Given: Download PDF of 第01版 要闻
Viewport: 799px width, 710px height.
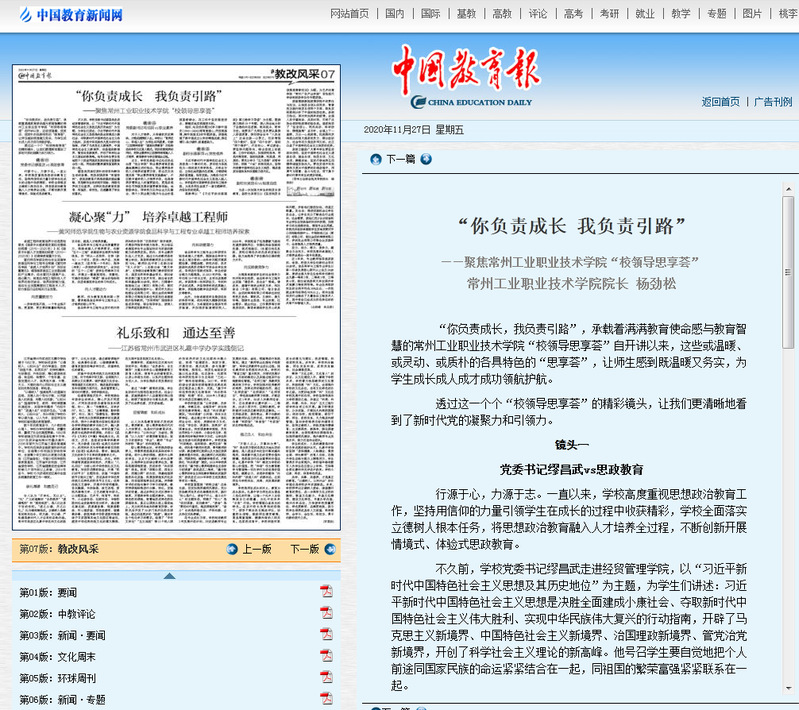Looking at the screenshot, I should pyautogui.click(x=326, y=592).
